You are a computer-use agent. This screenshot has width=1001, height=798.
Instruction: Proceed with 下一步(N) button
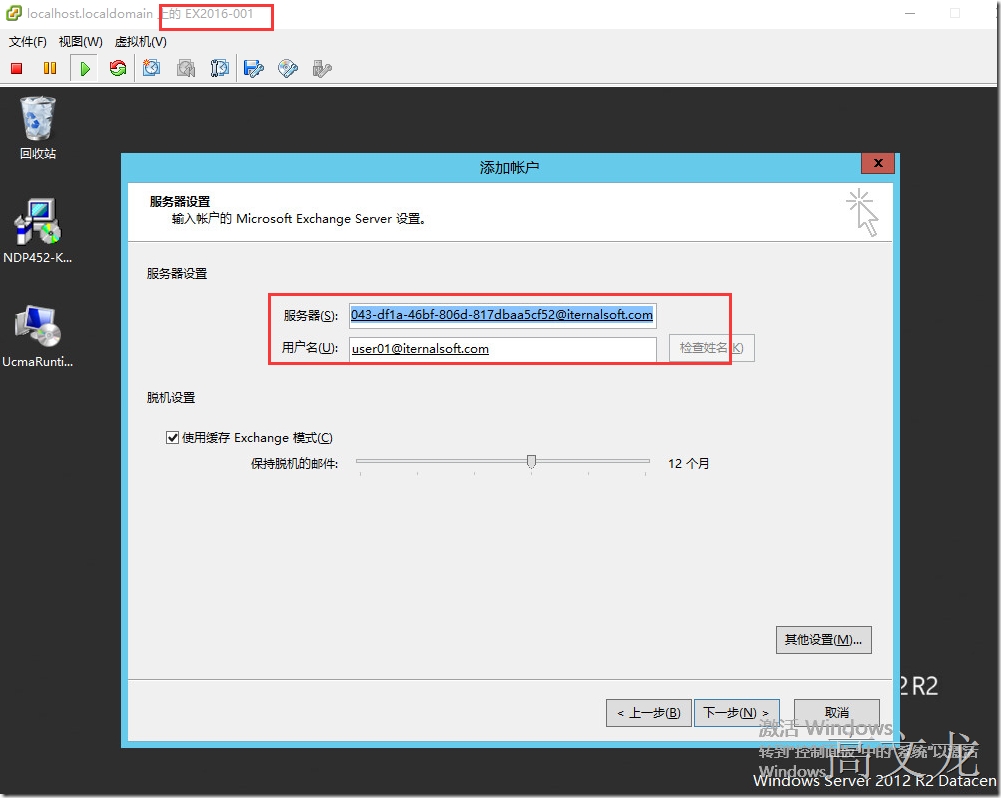coord(736,712)
